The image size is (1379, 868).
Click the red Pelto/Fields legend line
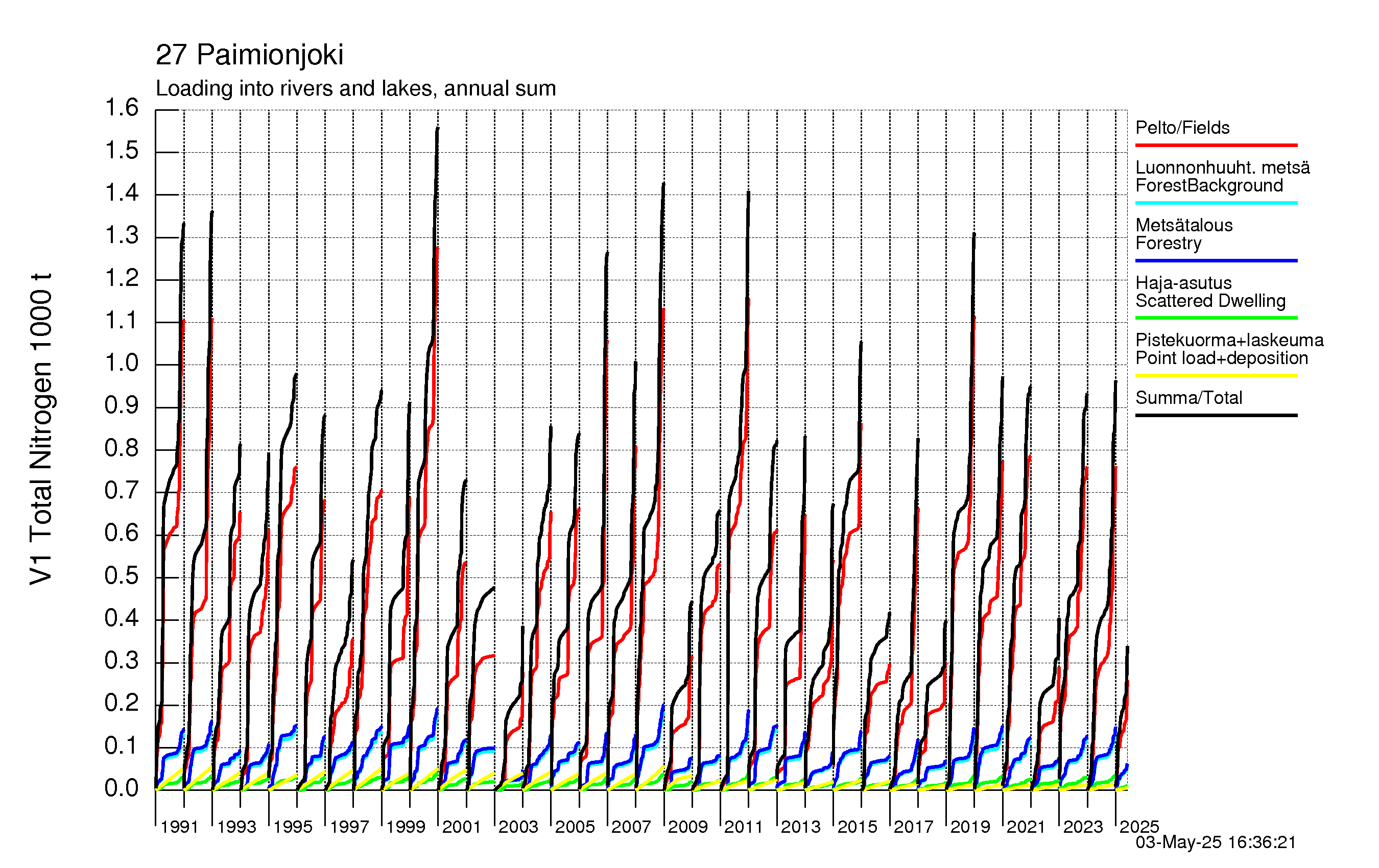tap(1216, 146)
